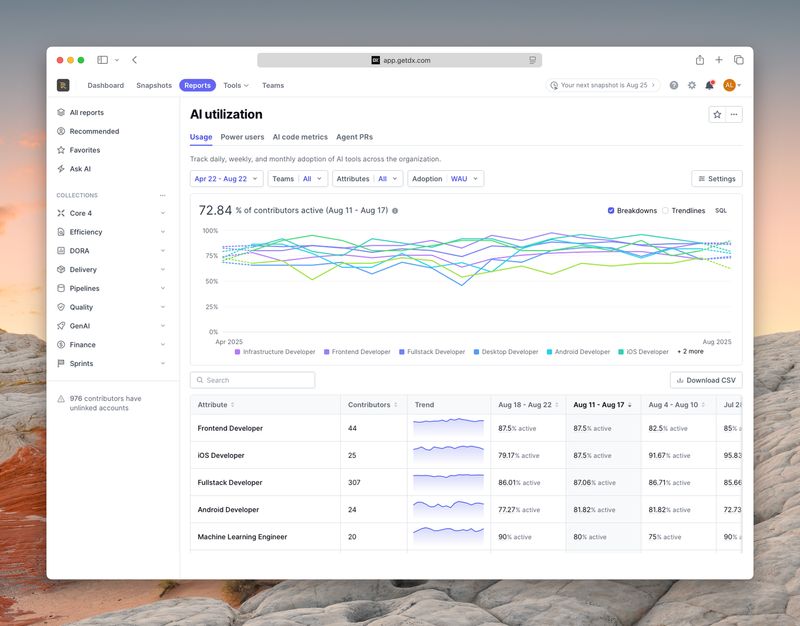Open Ask AI in the sidebar
Viewport: 800px width, 626px height.
80,169
